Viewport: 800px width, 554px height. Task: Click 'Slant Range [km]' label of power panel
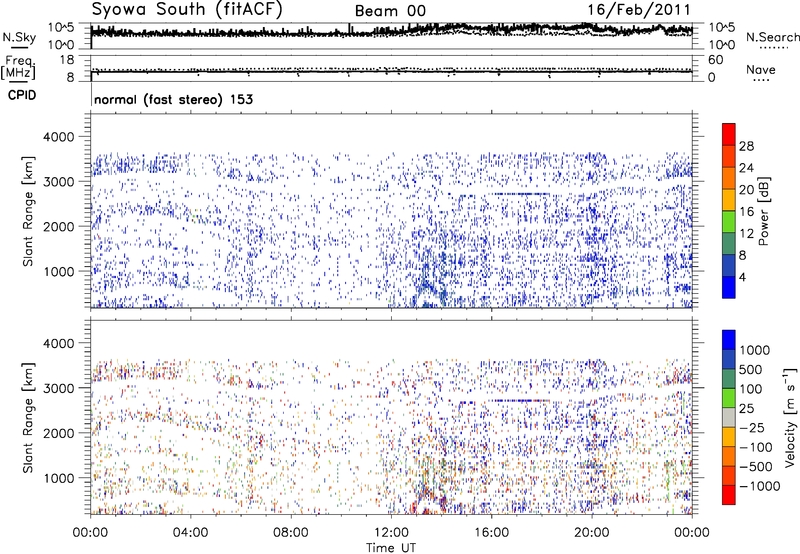coord(28,211)
